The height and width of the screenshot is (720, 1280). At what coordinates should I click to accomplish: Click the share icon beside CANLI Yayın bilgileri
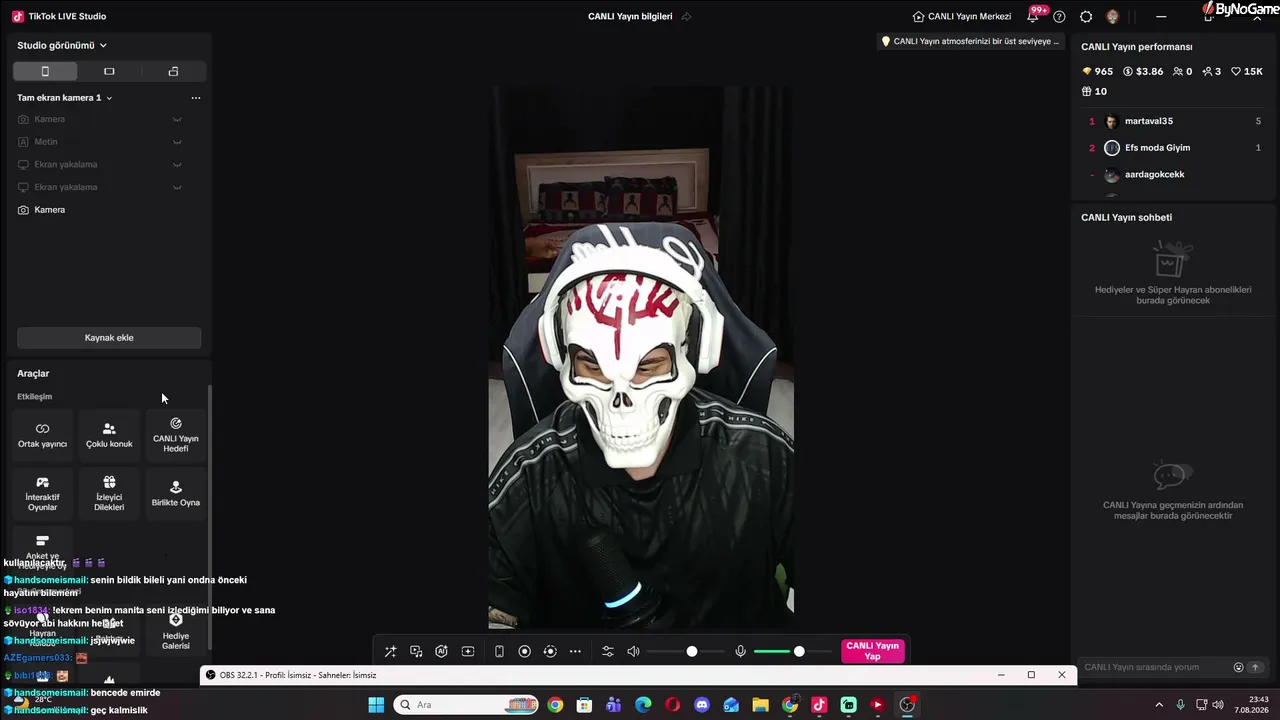point(686,16)
